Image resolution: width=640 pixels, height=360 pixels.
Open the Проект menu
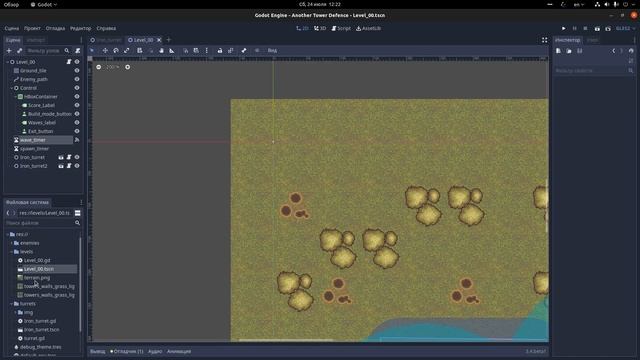[x=32, y=29]
